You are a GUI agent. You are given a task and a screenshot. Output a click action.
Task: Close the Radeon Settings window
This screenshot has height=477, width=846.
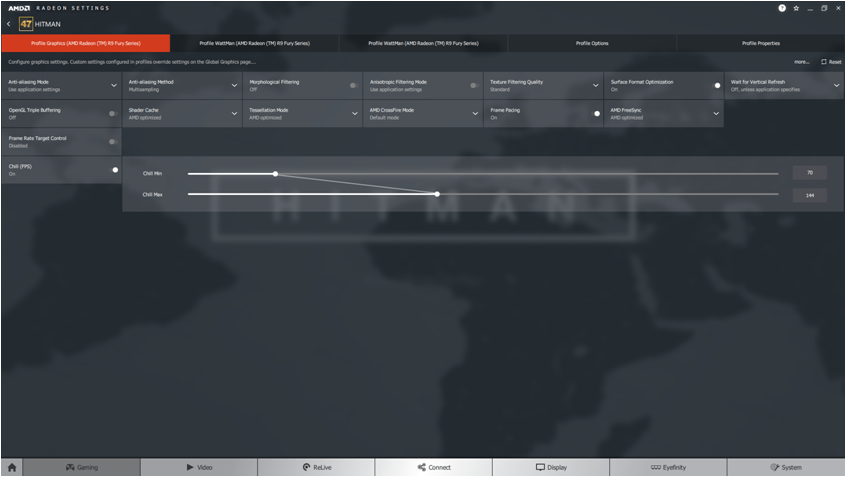tap(838, 8)
